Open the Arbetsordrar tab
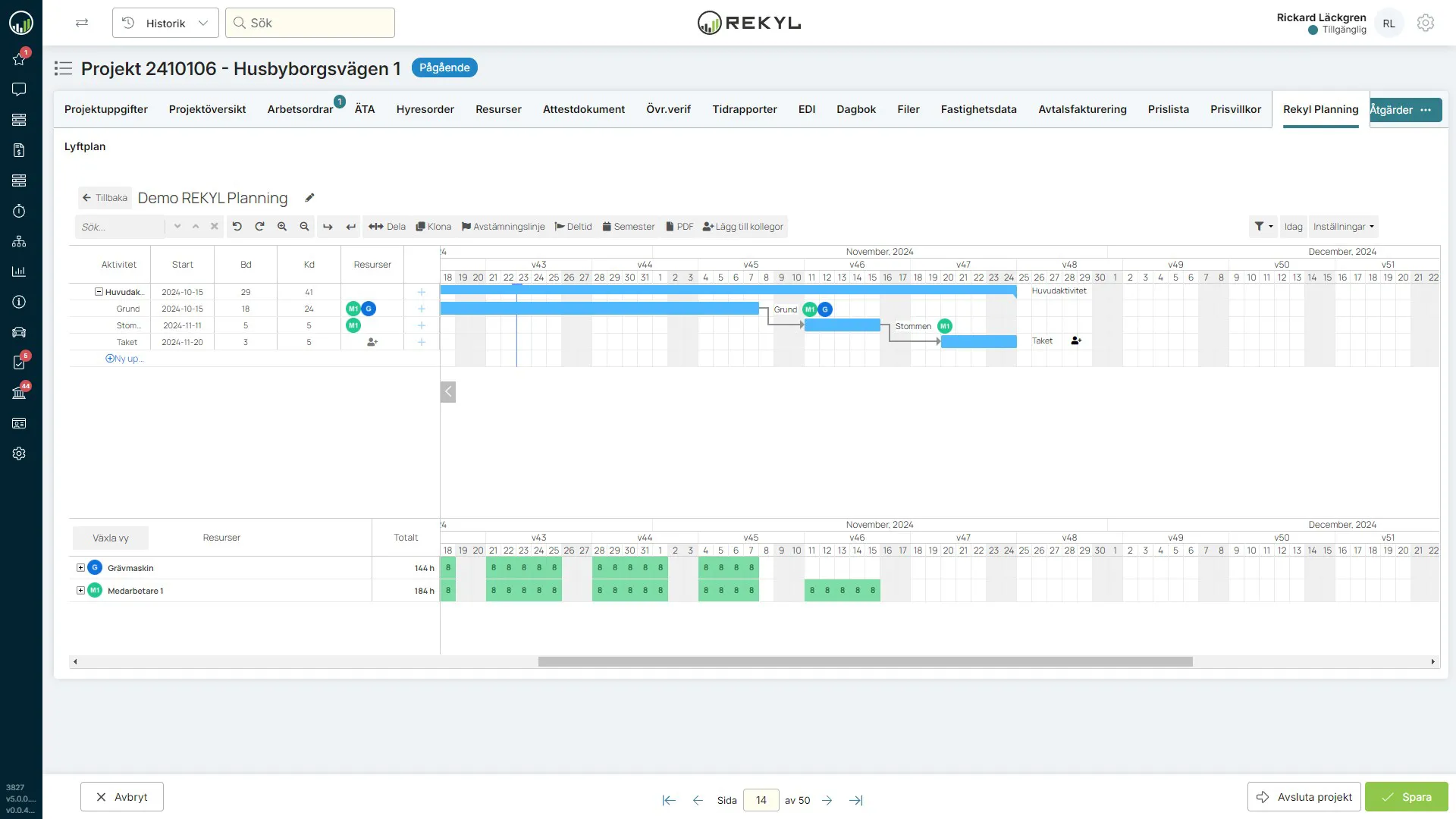The width and height of the screenshot is (1456, 819). (300, 109)
